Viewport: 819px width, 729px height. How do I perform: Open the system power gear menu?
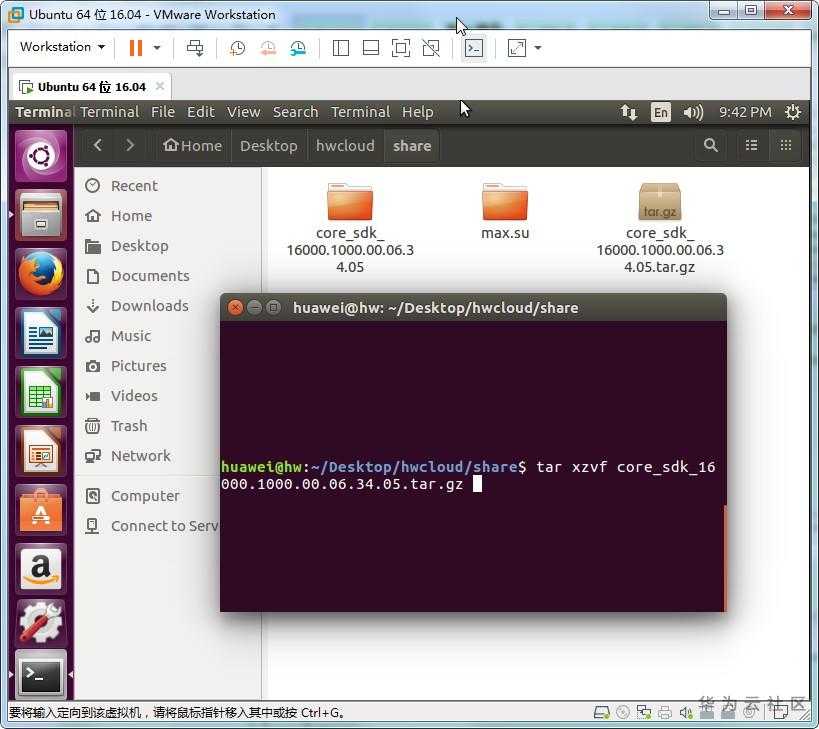tap(792, 112)
